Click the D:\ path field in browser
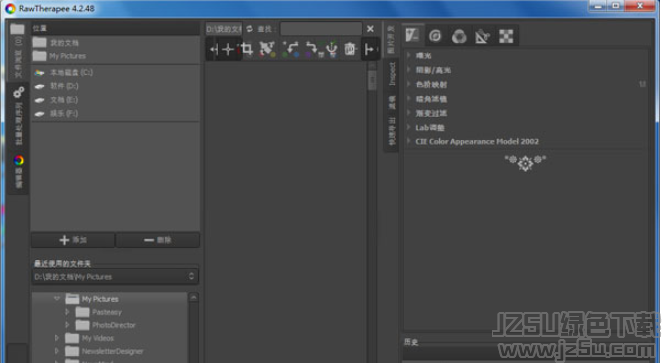Viewport: 662px width, 363px height. 224,29
